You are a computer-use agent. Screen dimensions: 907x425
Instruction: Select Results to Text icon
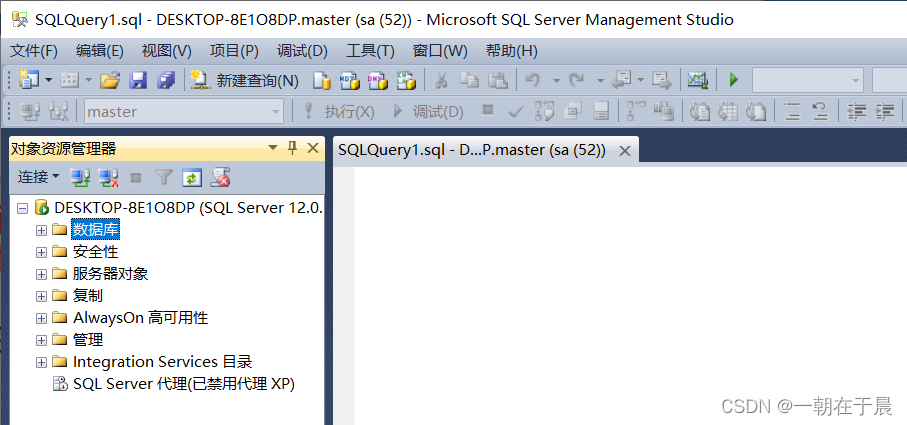point(699,111)
